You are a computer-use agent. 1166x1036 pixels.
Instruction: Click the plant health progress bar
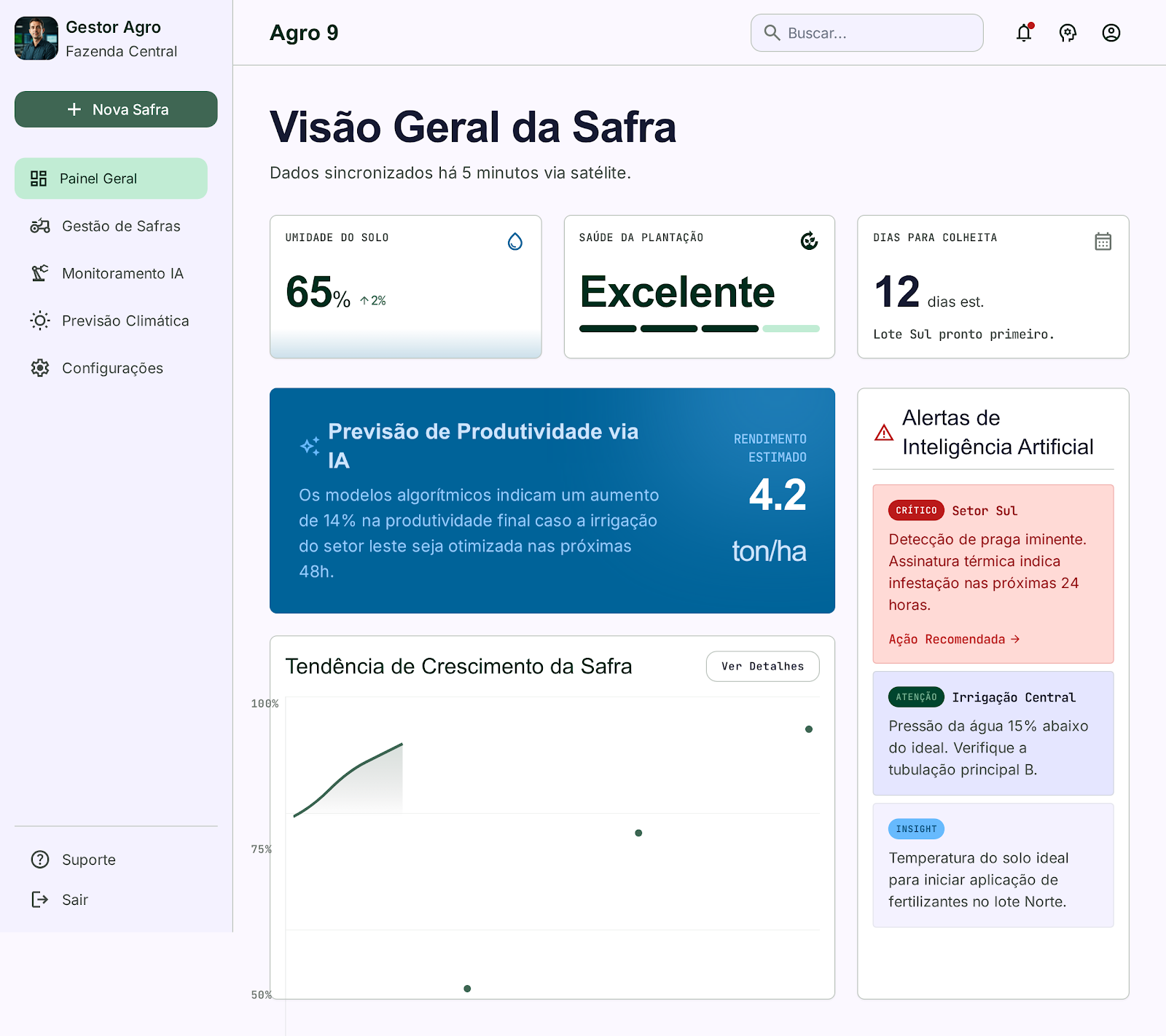[700, 329]
